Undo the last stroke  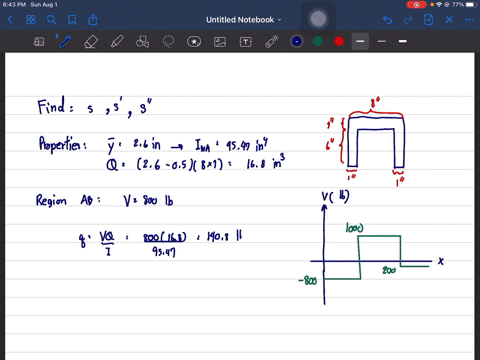tap(387, 20)
